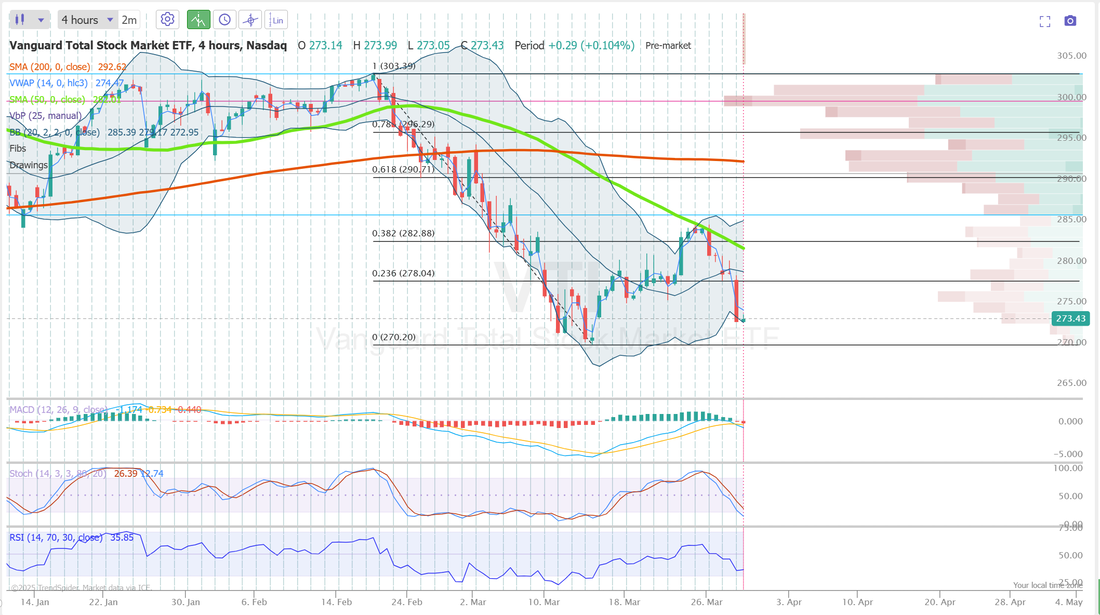Viewport: 1100px width, 615px height.
Task: Select the Stoch (14, 3, 3, 80, 20) label
Action: coord(59,473)
